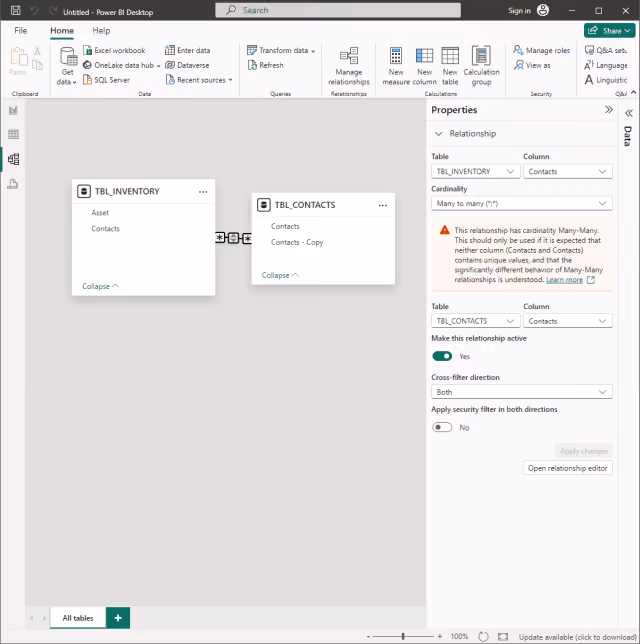Open TBL_INVENTORY more options ellipsis
Viewport: 640px width, 644px height.
click(x=203, y=192)
